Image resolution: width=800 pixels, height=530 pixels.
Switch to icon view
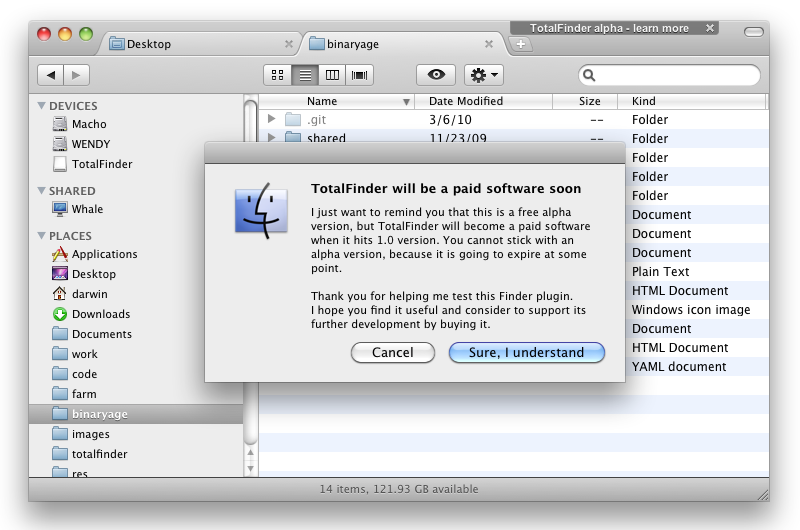pyautogui.click(x=278, y=75)
